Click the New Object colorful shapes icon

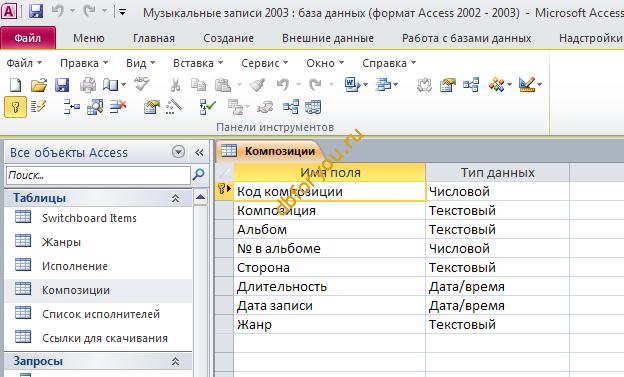(497, 85)
